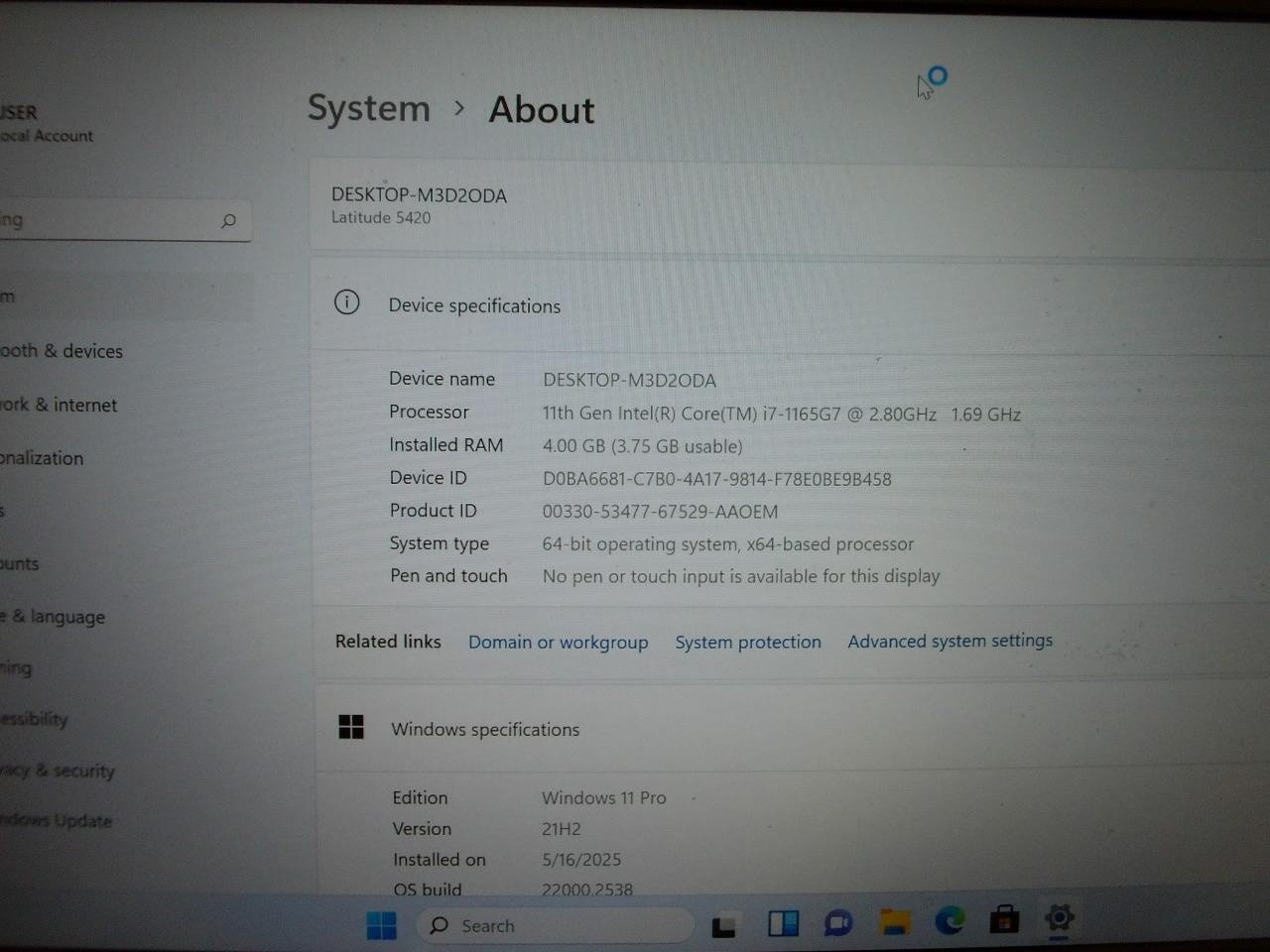Open Advanced system settings link
Image resolution: width=1270 pixels, height=952 pixels.
(950, 641)
